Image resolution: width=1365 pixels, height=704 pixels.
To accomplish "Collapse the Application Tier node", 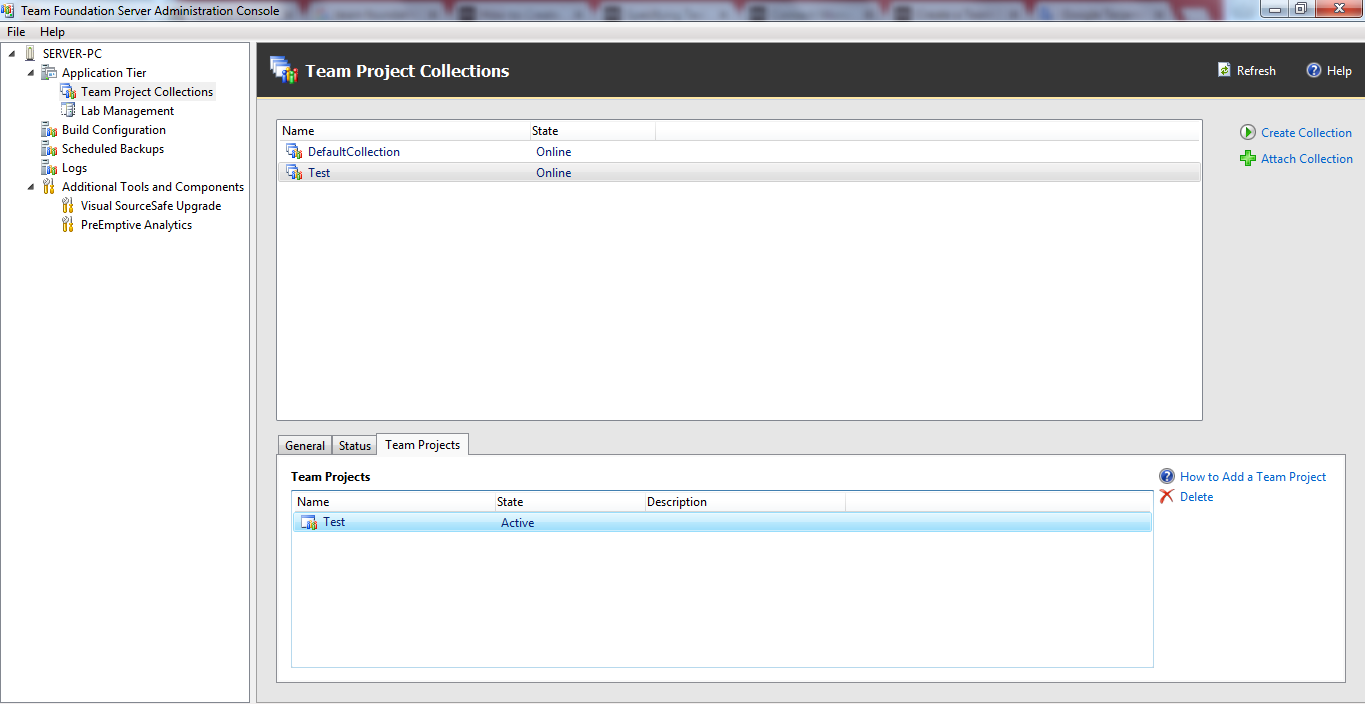I will pos(30,72).
